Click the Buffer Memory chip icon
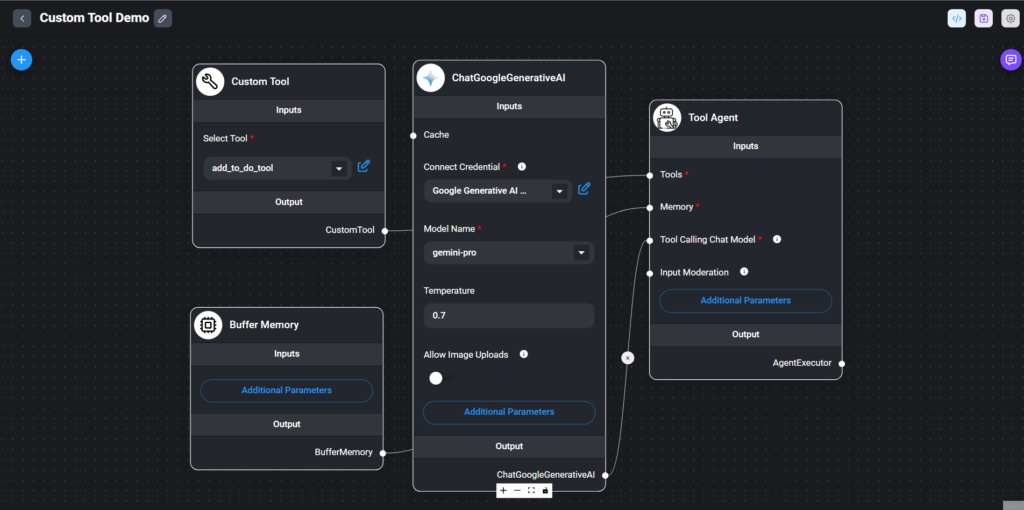The width and height of the screenshot is (1024, 510). tap(208, 325)
